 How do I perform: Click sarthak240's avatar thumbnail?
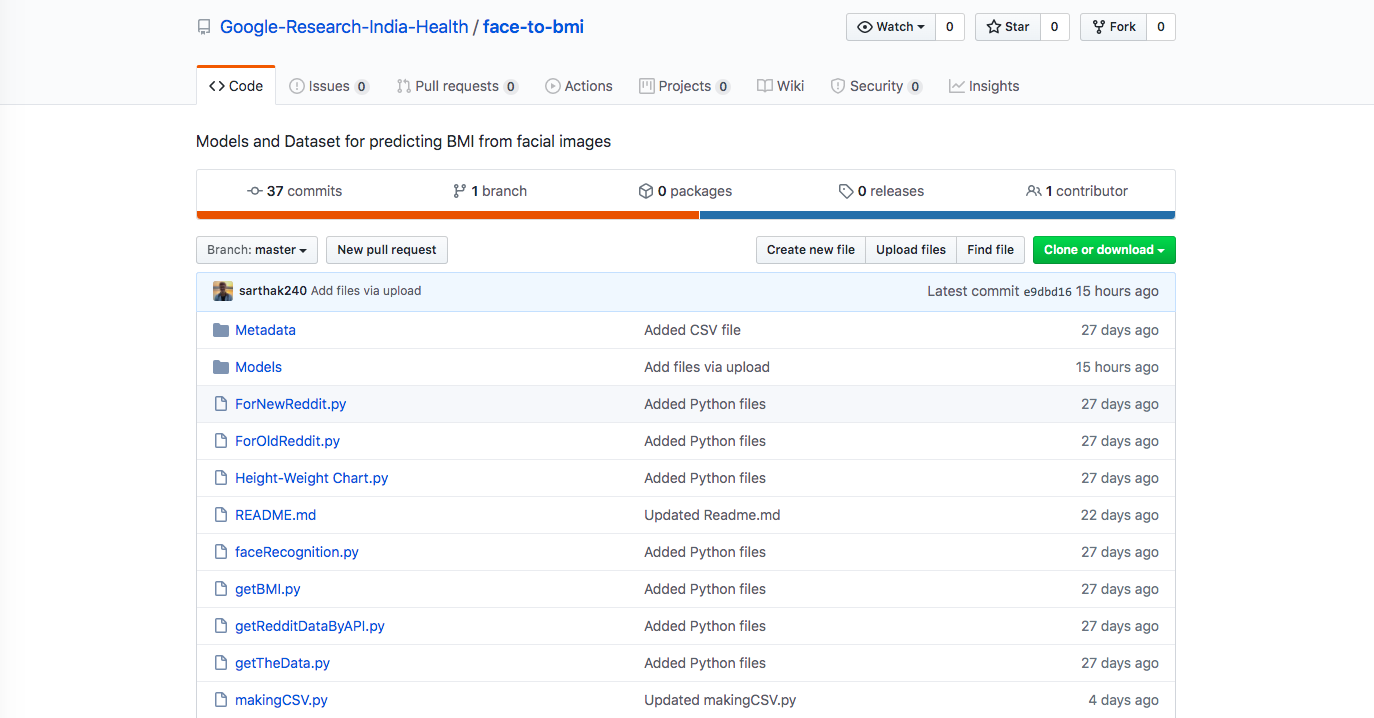pyautogui.click(x=223, y=291)
